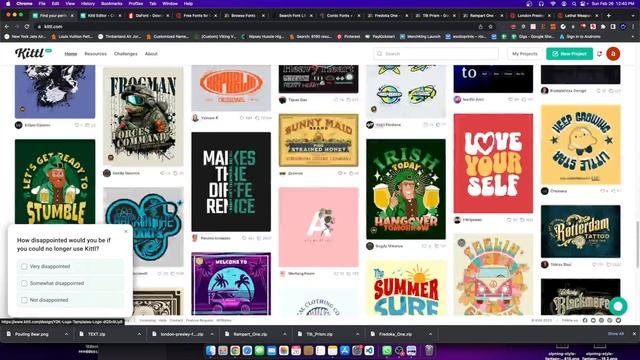Open the New York Jets bookmark
Image resolution: width=640 pixels, height=360 pixels.
pyautogui.click(x=26, y=37)
